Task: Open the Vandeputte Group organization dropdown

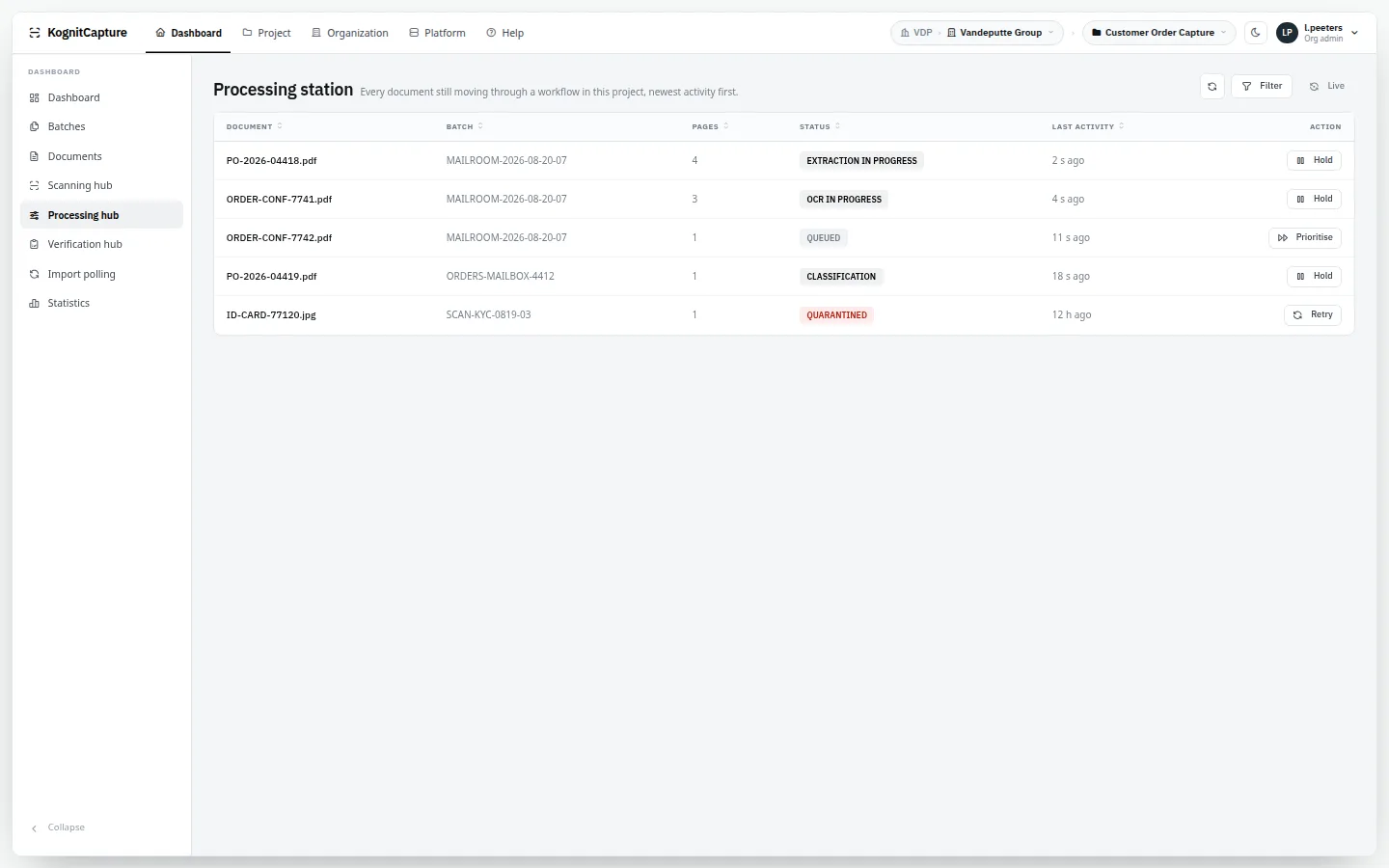Action: [x=1000, y=33]
